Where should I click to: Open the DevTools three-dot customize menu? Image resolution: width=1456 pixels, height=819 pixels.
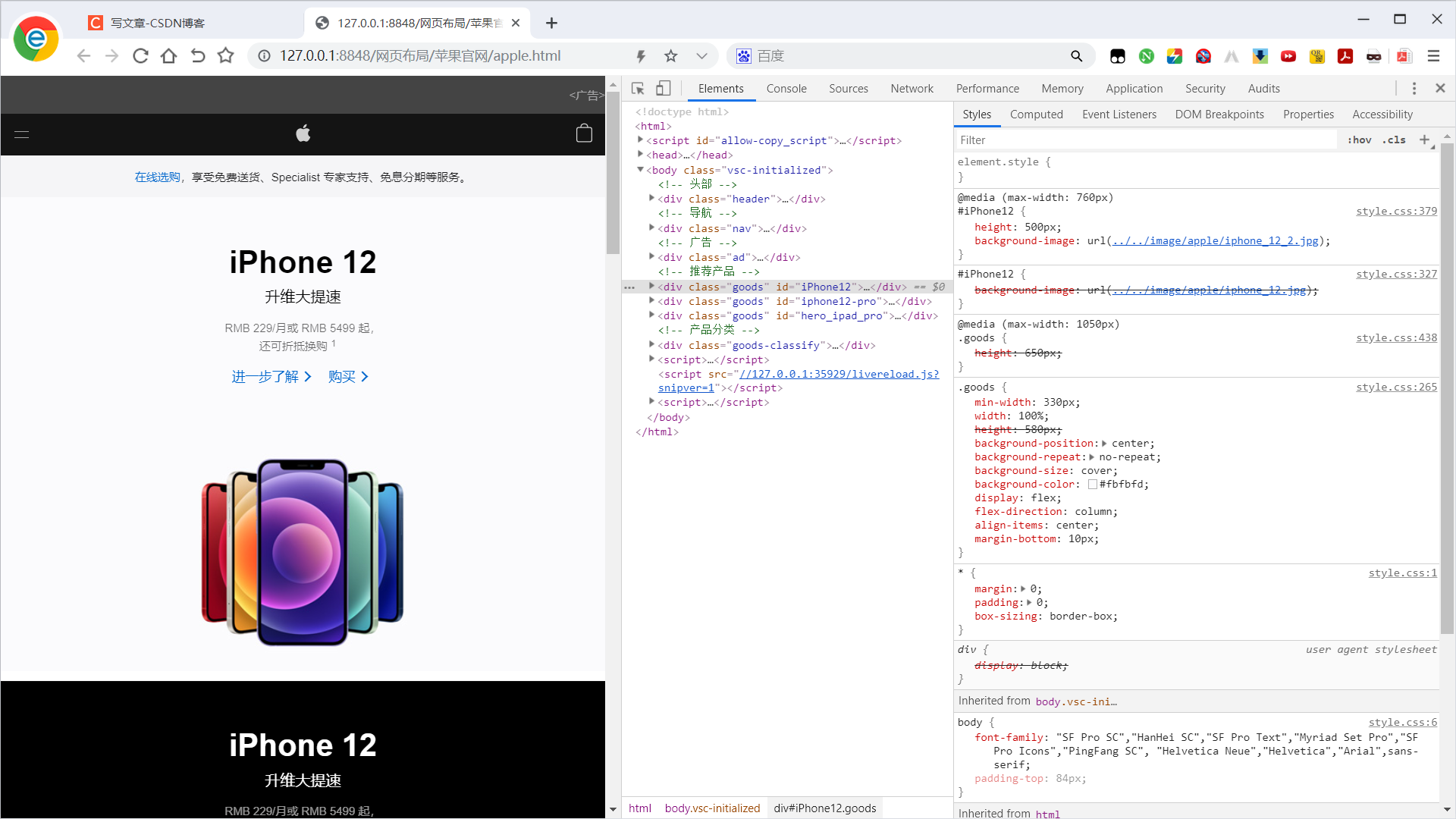[1414, 89]
